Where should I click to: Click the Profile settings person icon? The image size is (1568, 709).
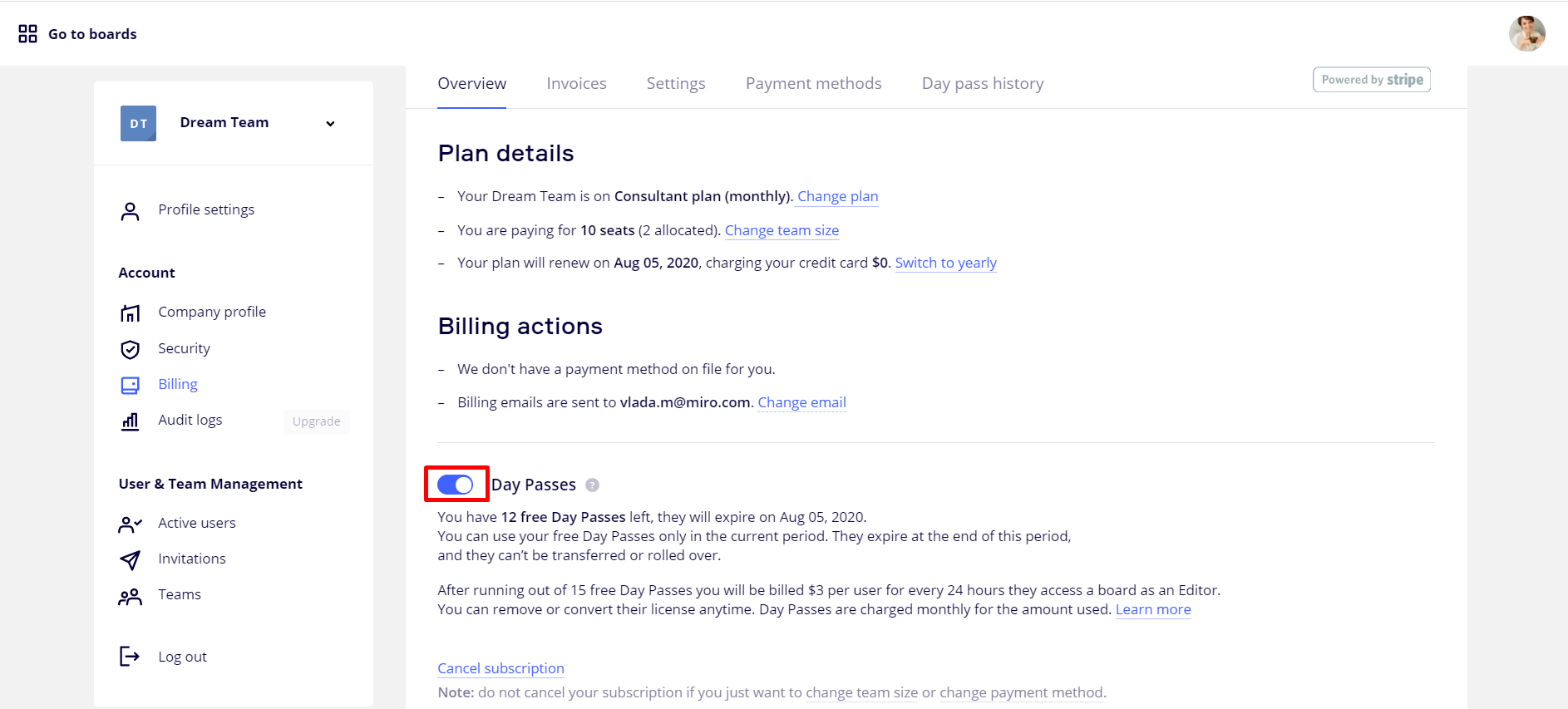(x=130, y=211)
